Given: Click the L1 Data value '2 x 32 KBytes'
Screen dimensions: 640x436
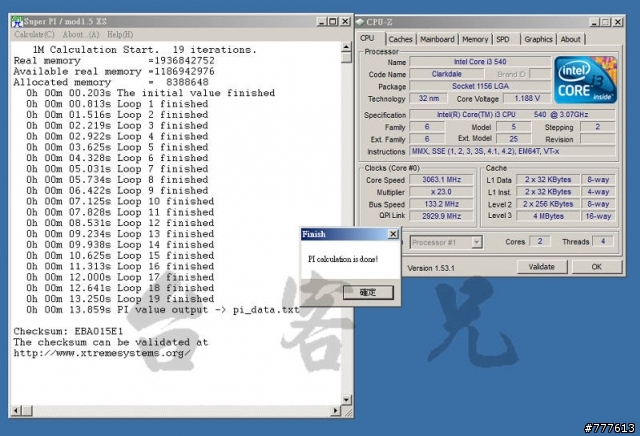Looking at the screenshot, I should click(548, 180).
